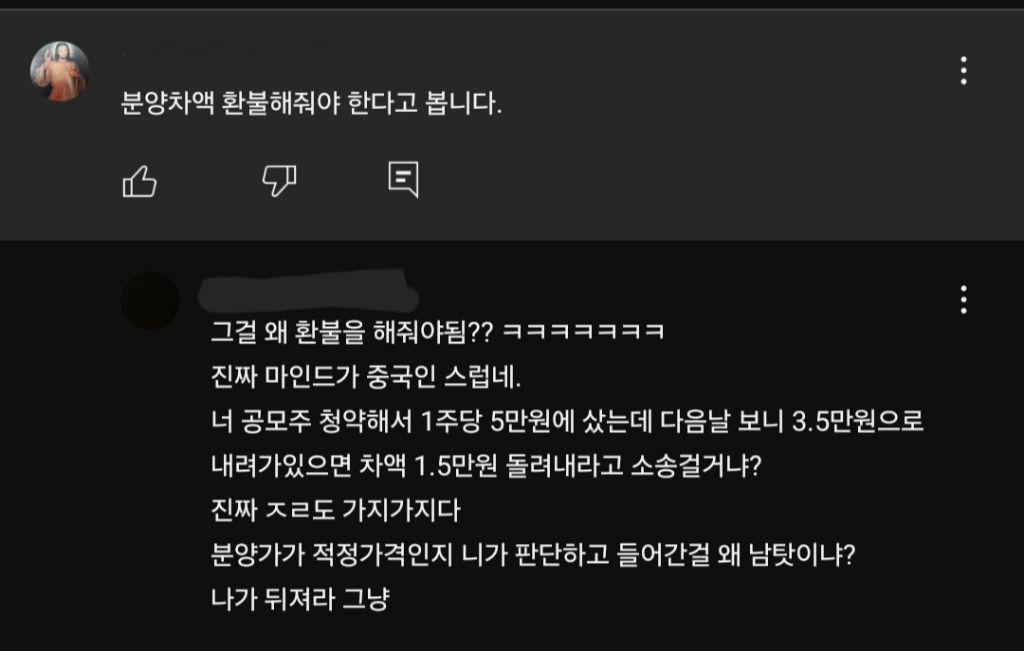Dislike the comment with the thumbs-down icon
This screenshot has height=651, width=1024.
click(280, 180)
